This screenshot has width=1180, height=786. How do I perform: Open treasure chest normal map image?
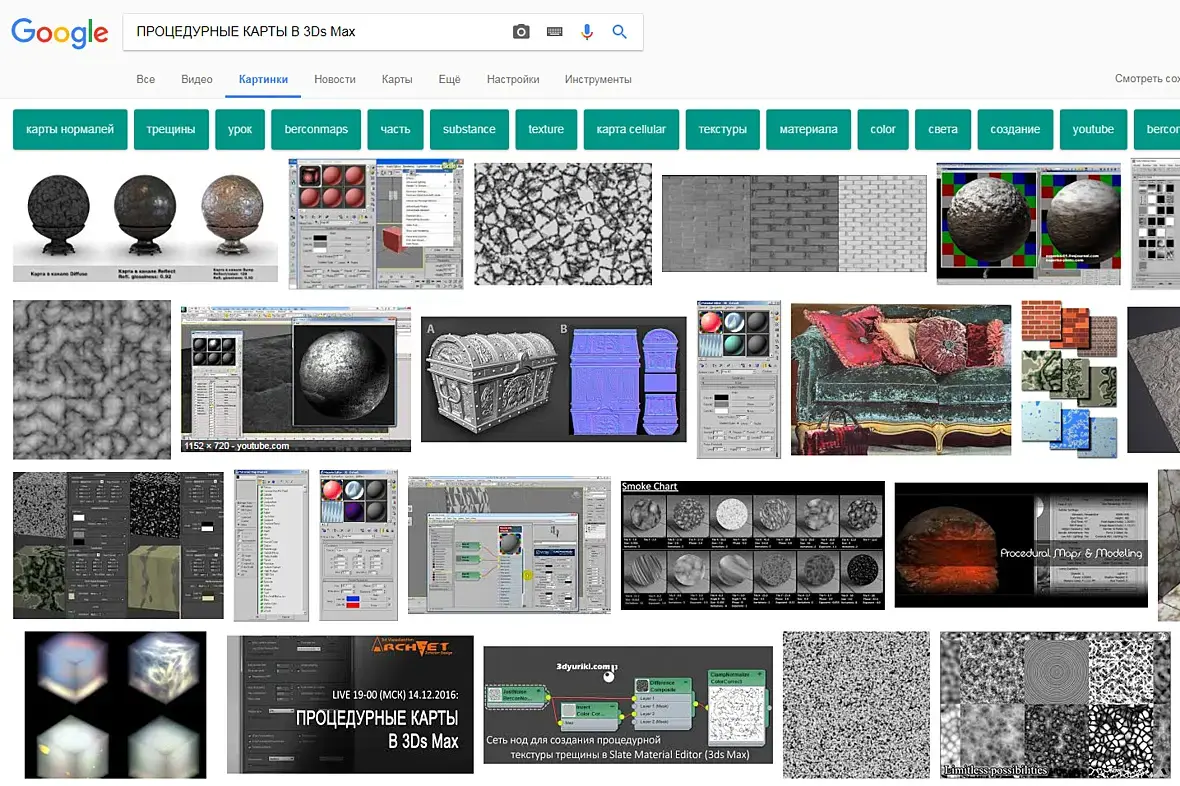[x=553, y=379]
